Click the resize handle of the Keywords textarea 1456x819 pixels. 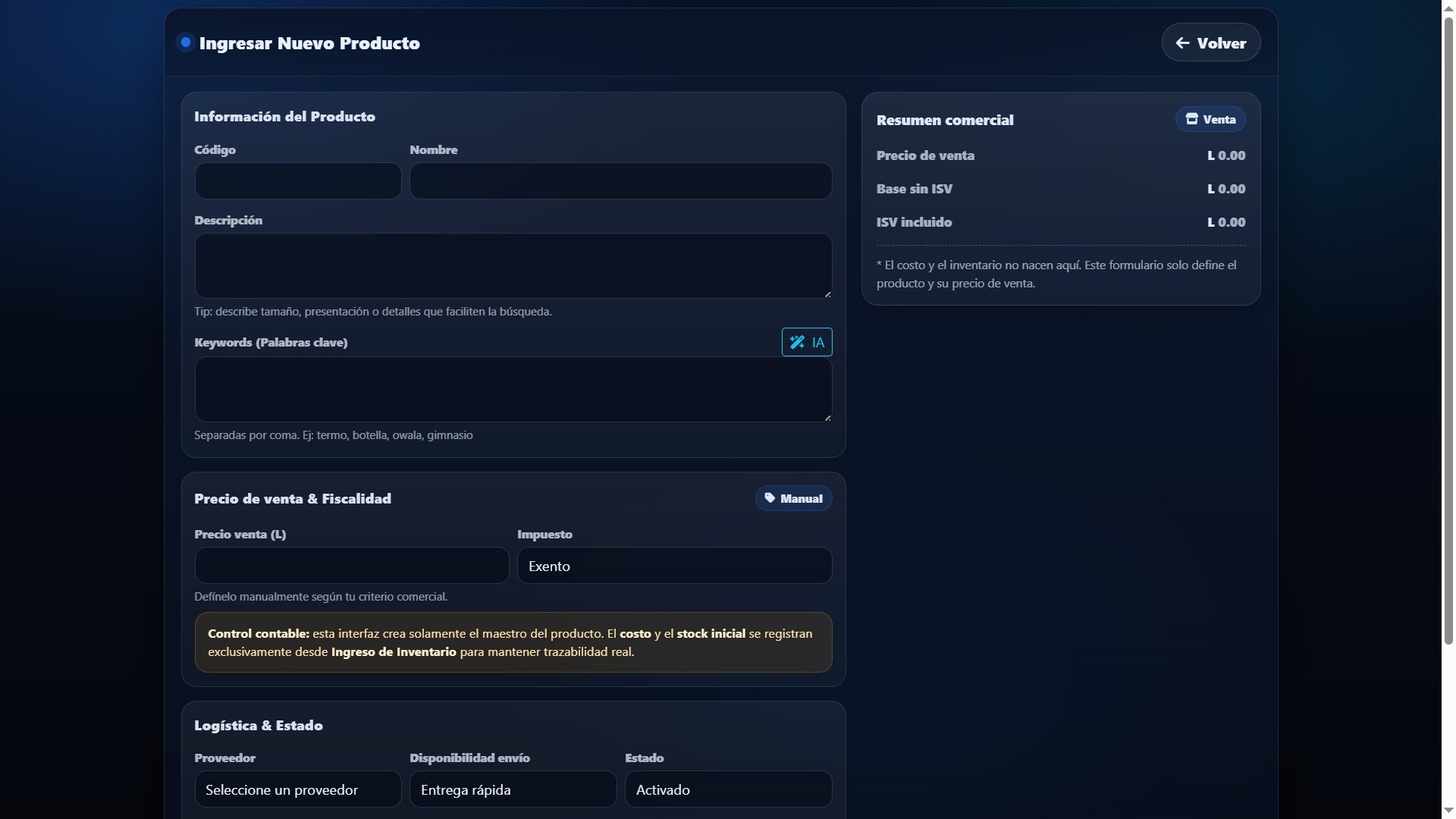(827, 416)
